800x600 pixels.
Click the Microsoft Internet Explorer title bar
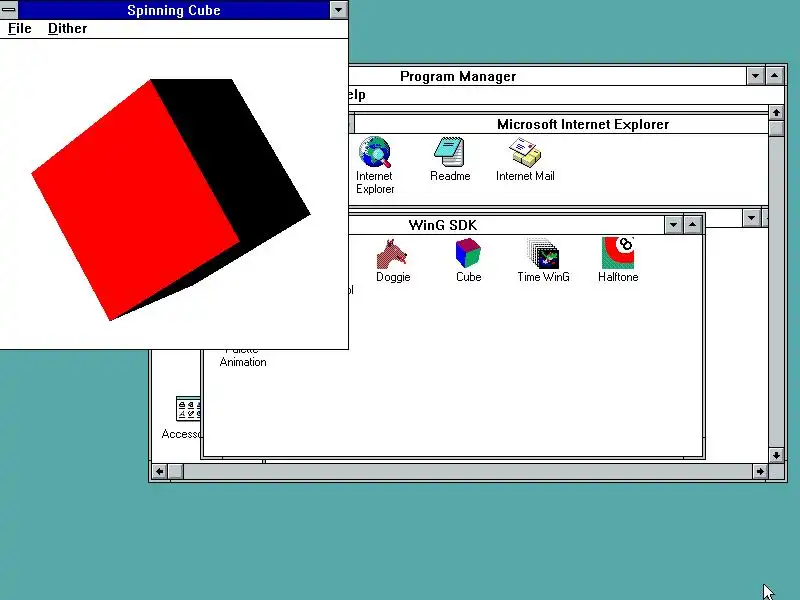coord(561,124)
